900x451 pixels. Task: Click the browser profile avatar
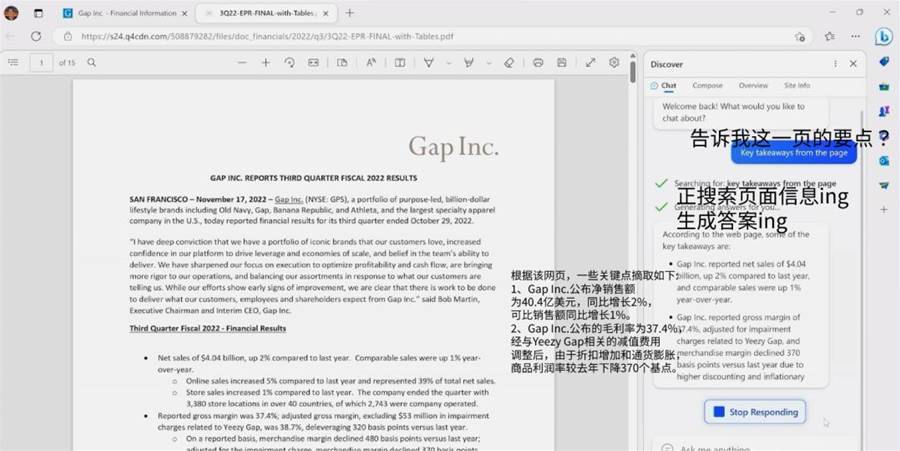click(11, 13)
